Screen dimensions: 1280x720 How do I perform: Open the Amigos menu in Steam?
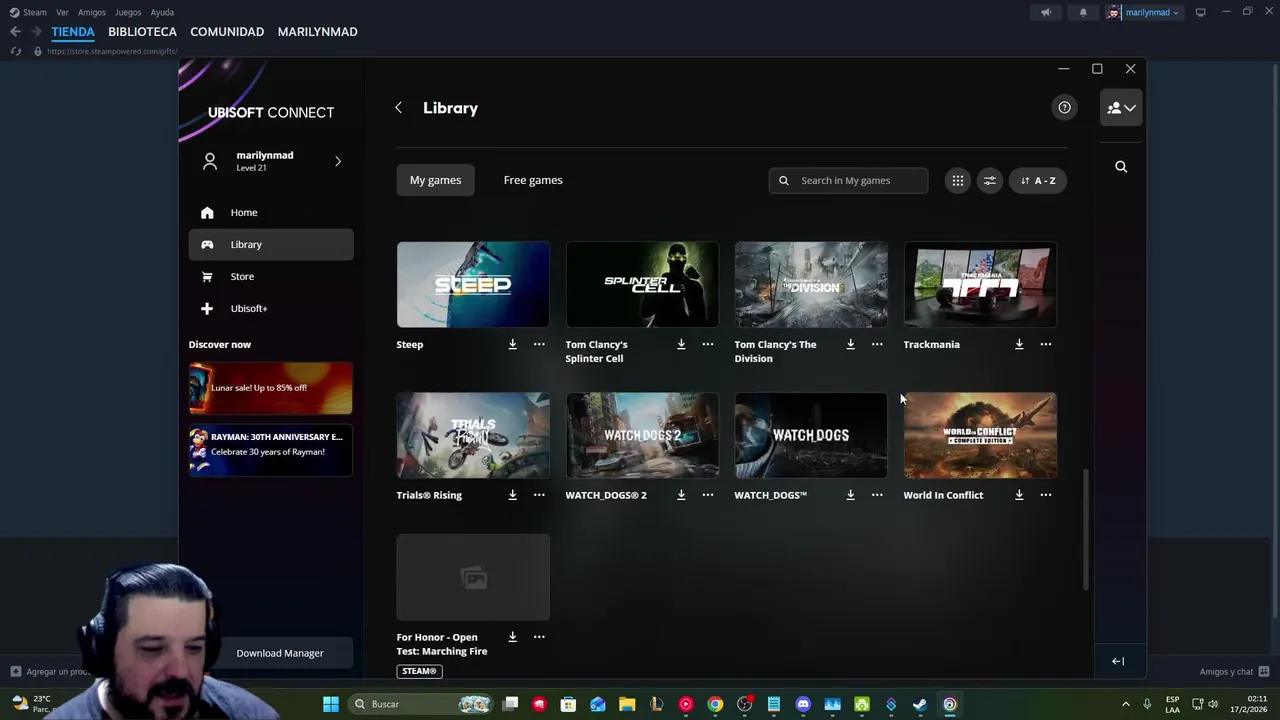92,12
